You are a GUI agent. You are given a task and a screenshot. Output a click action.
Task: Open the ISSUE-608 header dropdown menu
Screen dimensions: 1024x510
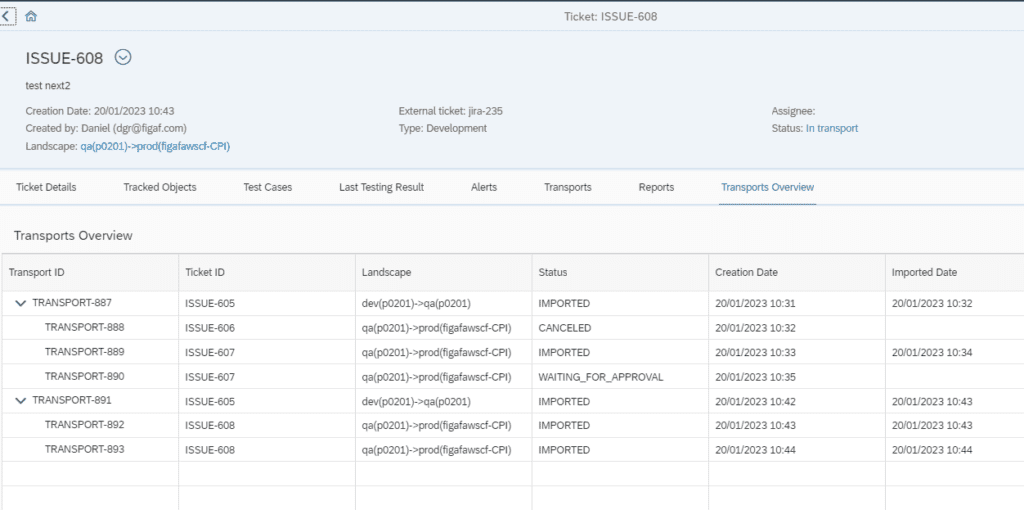pos(123,57)
